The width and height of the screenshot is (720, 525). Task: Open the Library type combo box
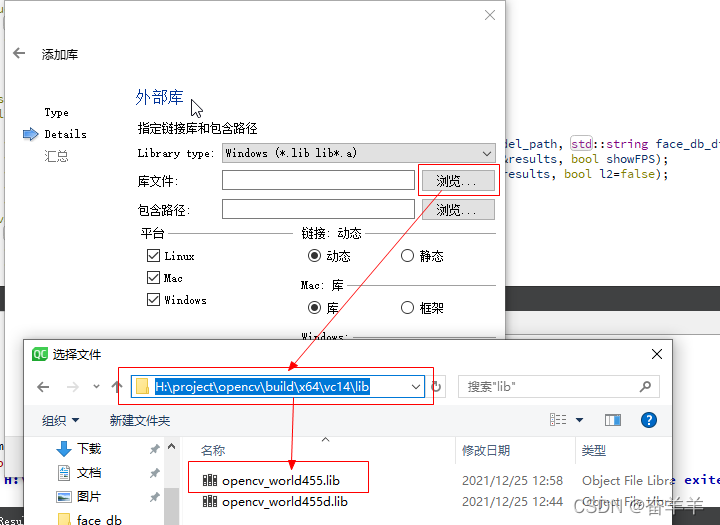[359, 153]
